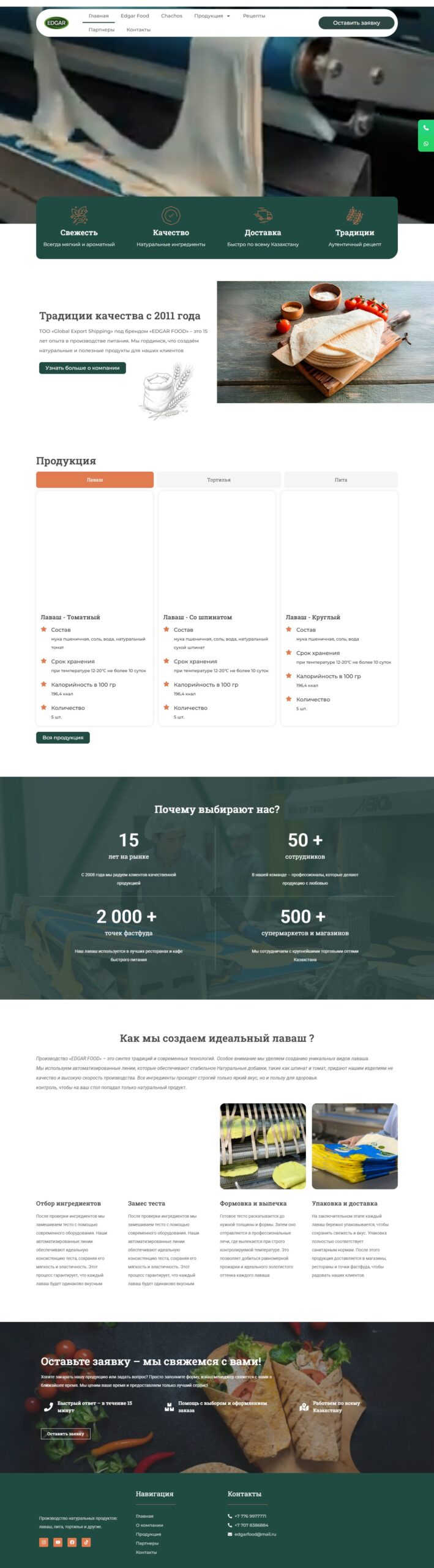
Task: Click the Почему выбирают нас? heading
Action: [x=217, y=809]
